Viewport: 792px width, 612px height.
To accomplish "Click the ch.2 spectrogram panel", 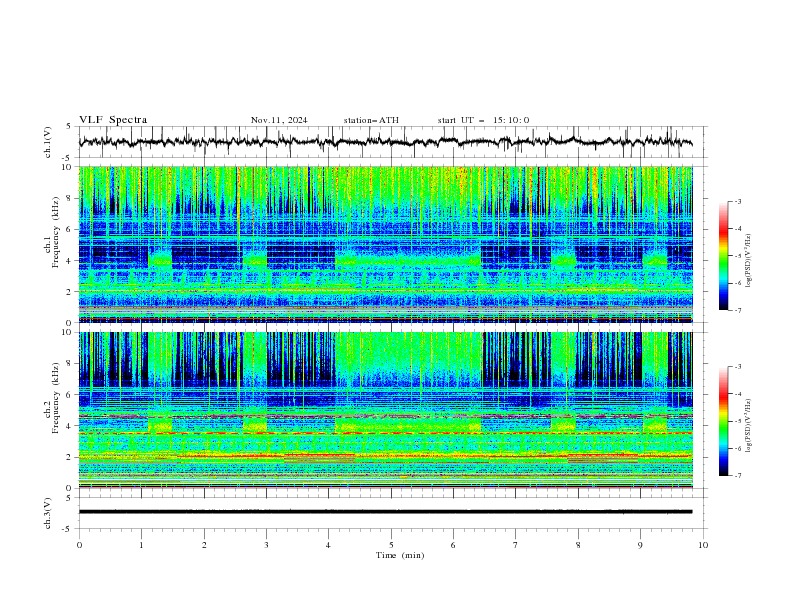I will pyautogui.click(x=386, y=410).
